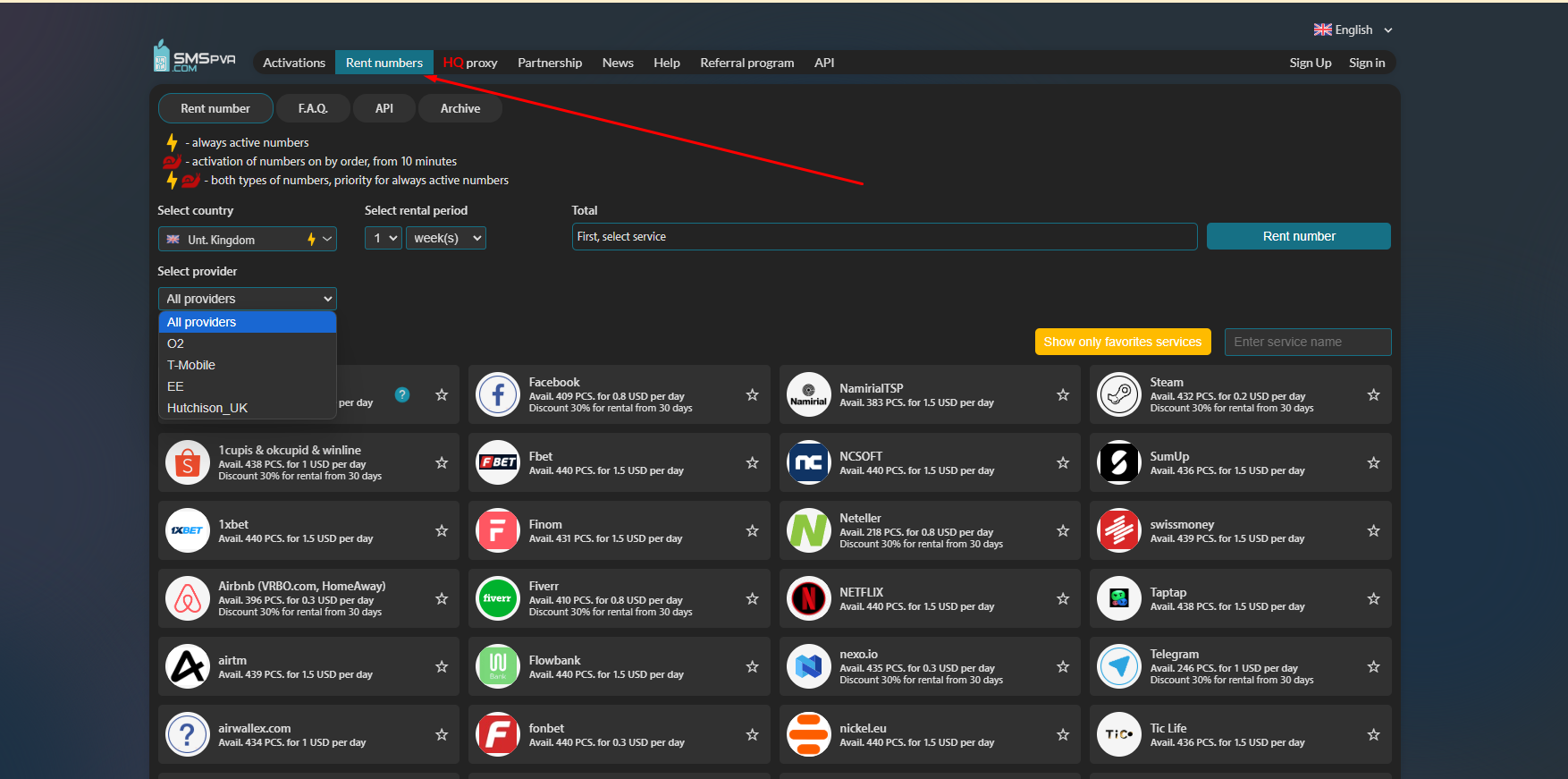Image resolution: width=1568 pixels, height=779 pixels.
Task: Select O2 from the provider list
Action: pyautogui.click(x=248, y=343)
